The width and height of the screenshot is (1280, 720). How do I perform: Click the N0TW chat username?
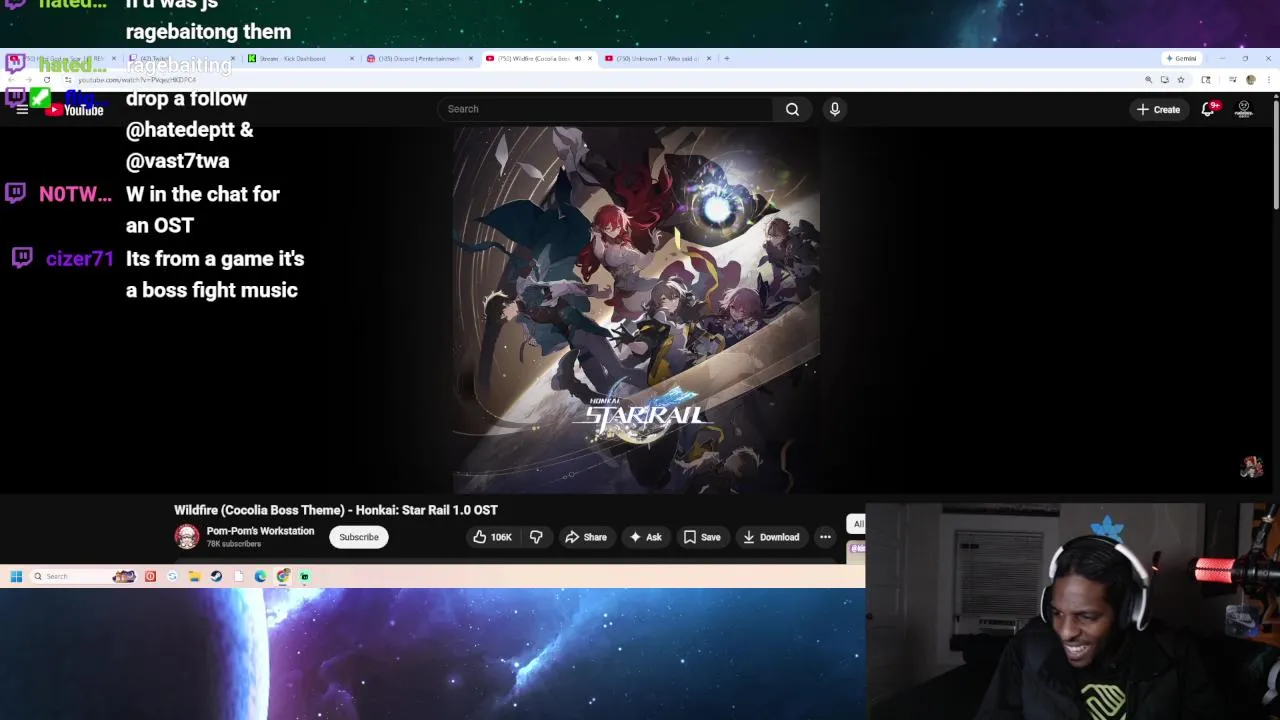tap(75, 194)
